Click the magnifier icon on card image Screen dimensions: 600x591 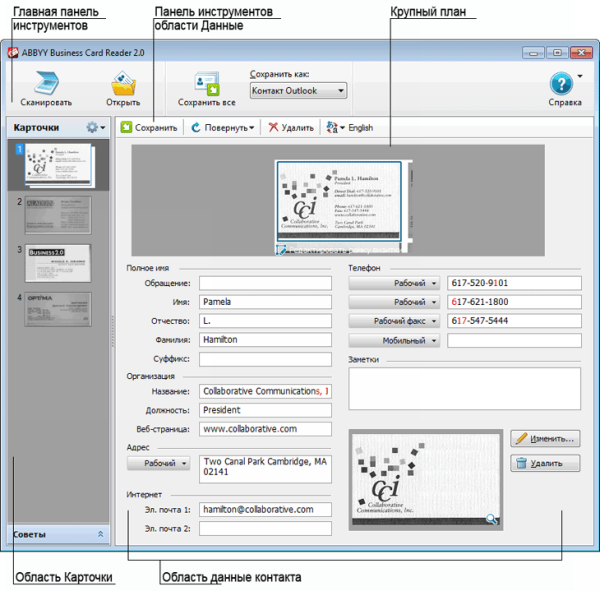[491, 518]
